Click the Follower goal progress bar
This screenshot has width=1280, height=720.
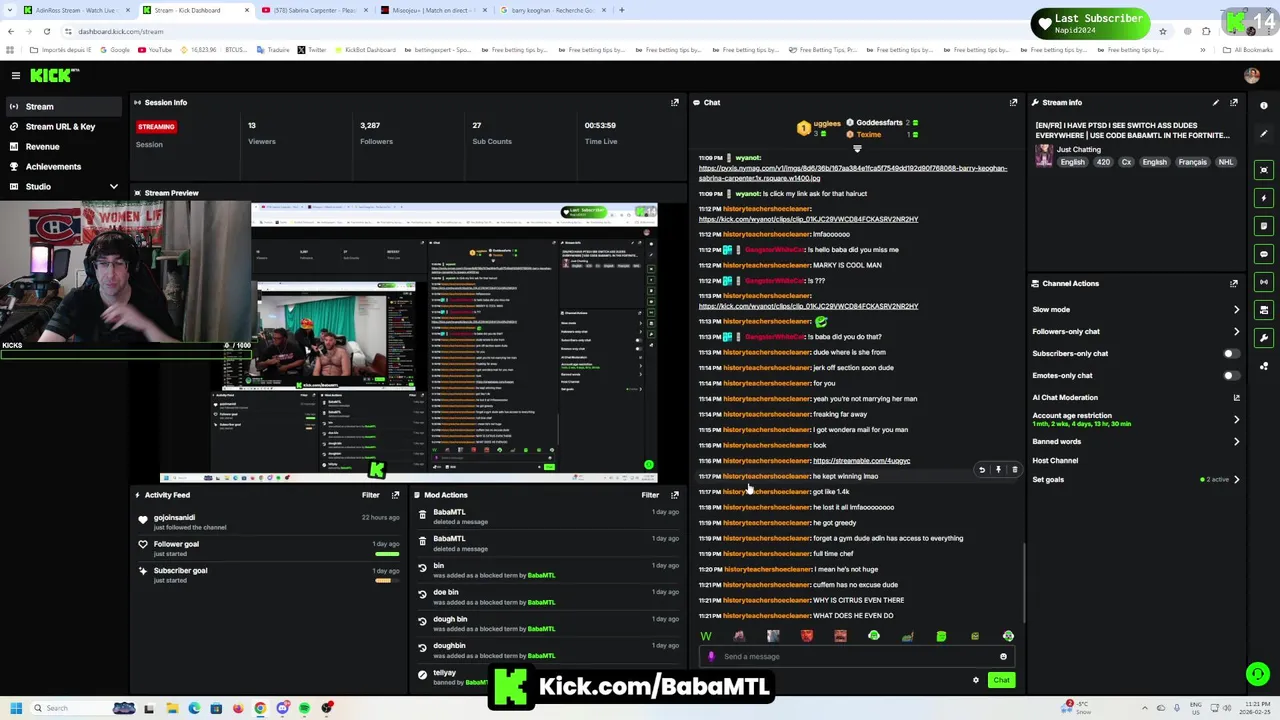tap(386, 554)
